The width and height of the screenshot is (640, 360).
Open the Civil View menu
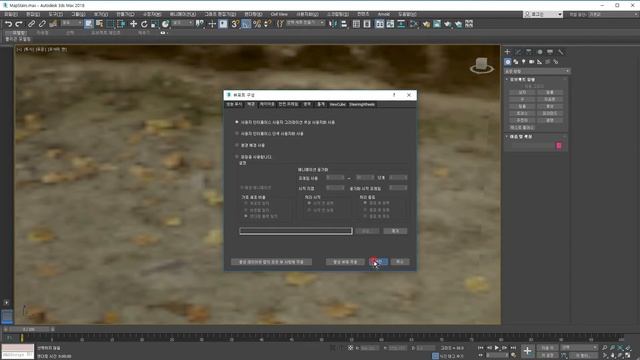(279, 14)
